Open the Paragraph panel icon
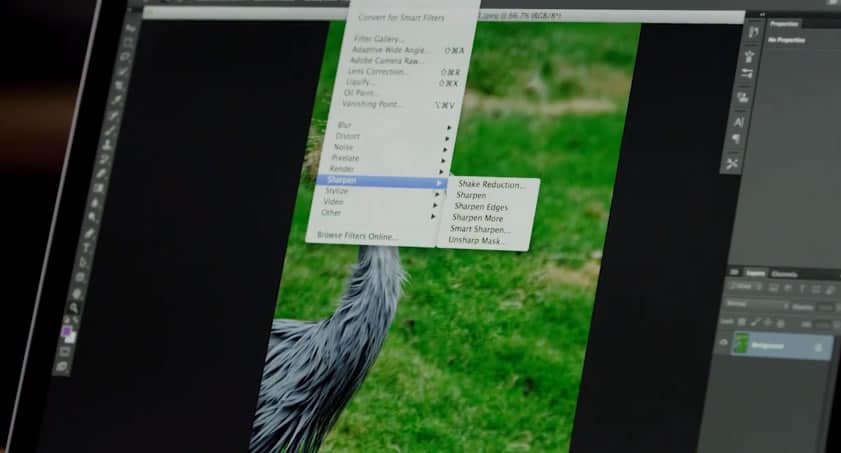Viewport: 841px width, 453px height. pos(736,139)
